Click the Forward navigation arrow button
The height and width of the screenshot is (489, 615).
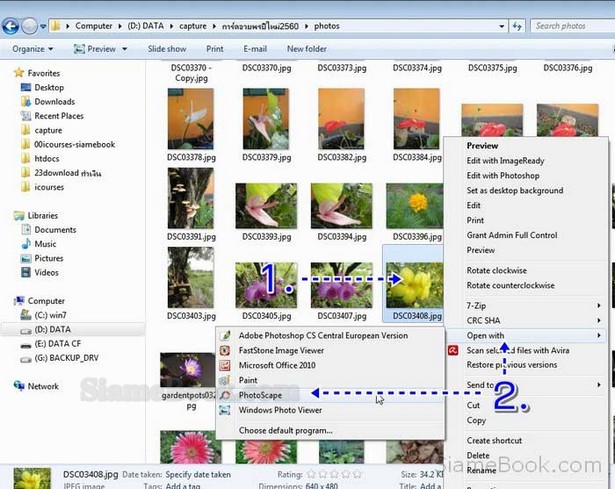[29, 26]
